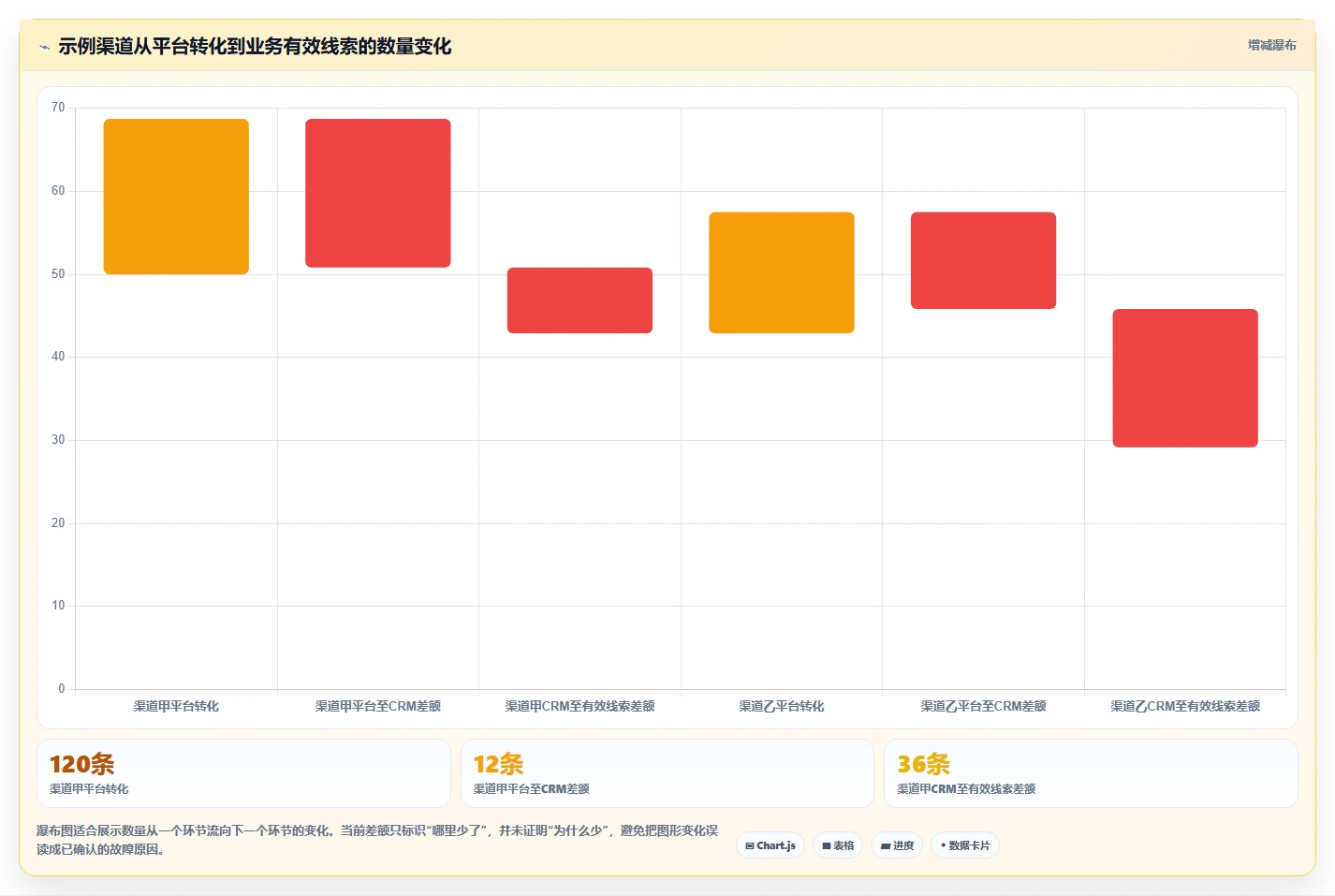The width and height of the screenshot is (1335, 896).
Task: Click y-axis tick value 50
Action: (58, 274)
